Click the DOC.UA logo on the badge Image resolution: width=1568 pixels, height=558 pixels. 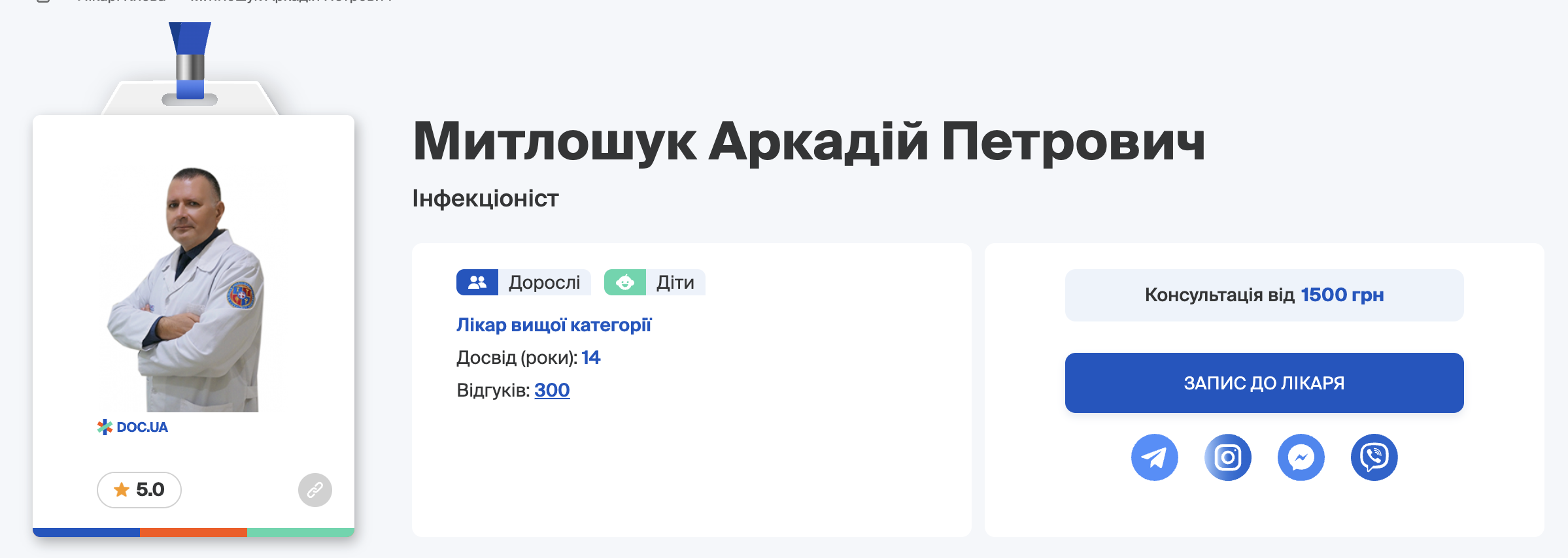pos(133,427)
